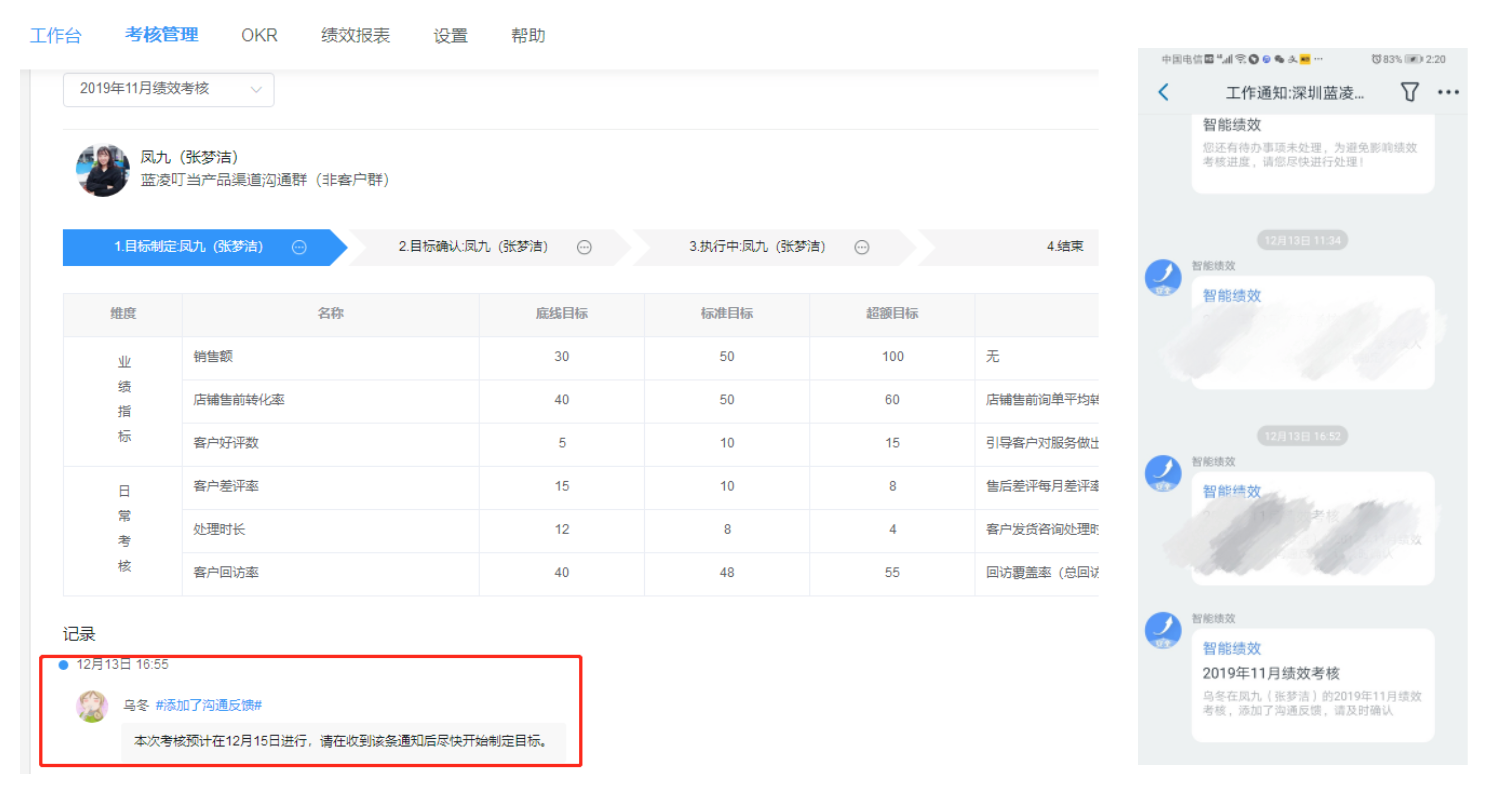This screenshot has width=1491, height=791.
Task: Click the 标准目标 column header
Action: click(x=727, y=314)
